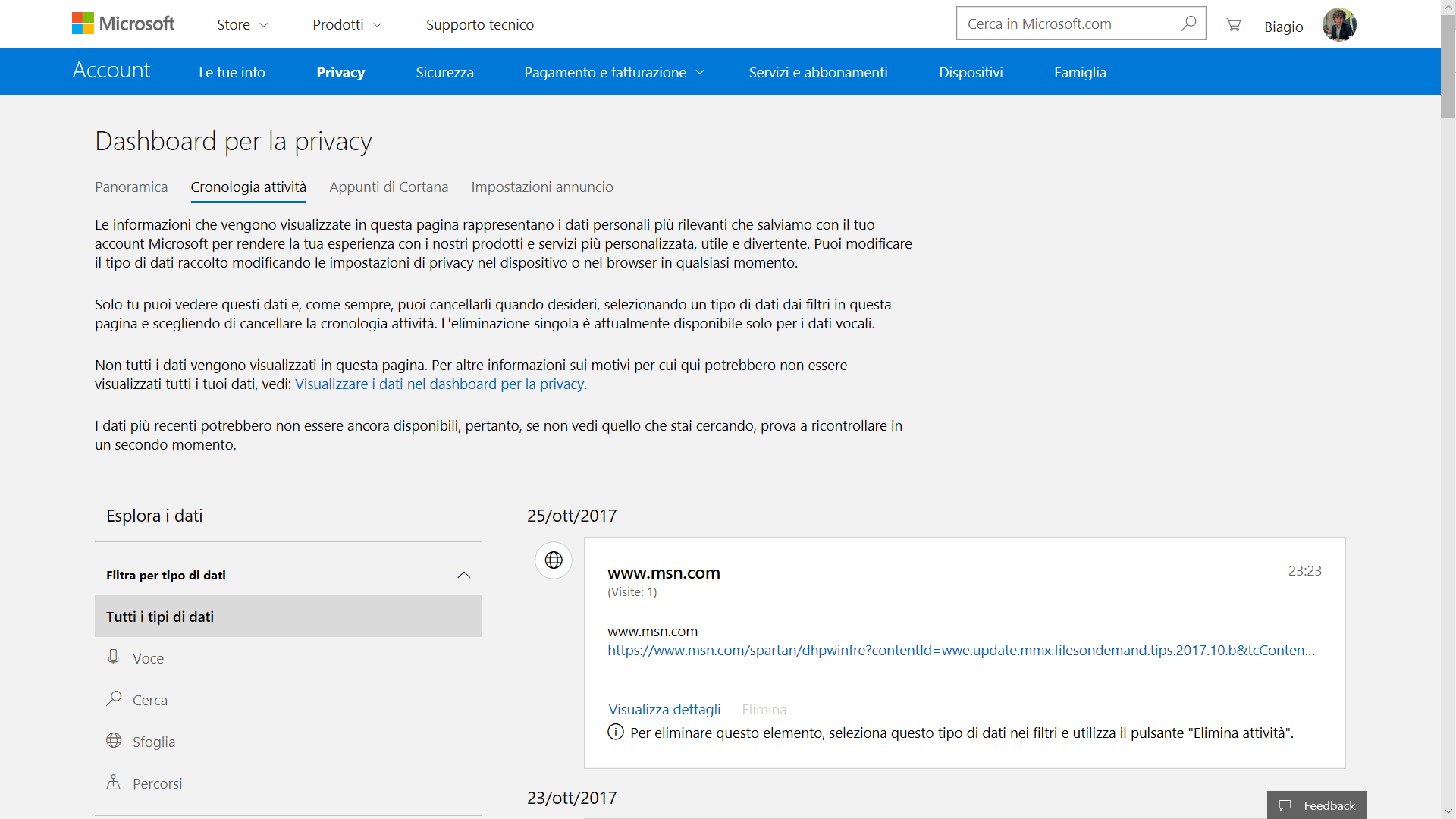The width and height of the screenshot is (1456, 819).
Task: Click the Esplora i dati heading
Action: pyautogui.click(x=154, y=516)
